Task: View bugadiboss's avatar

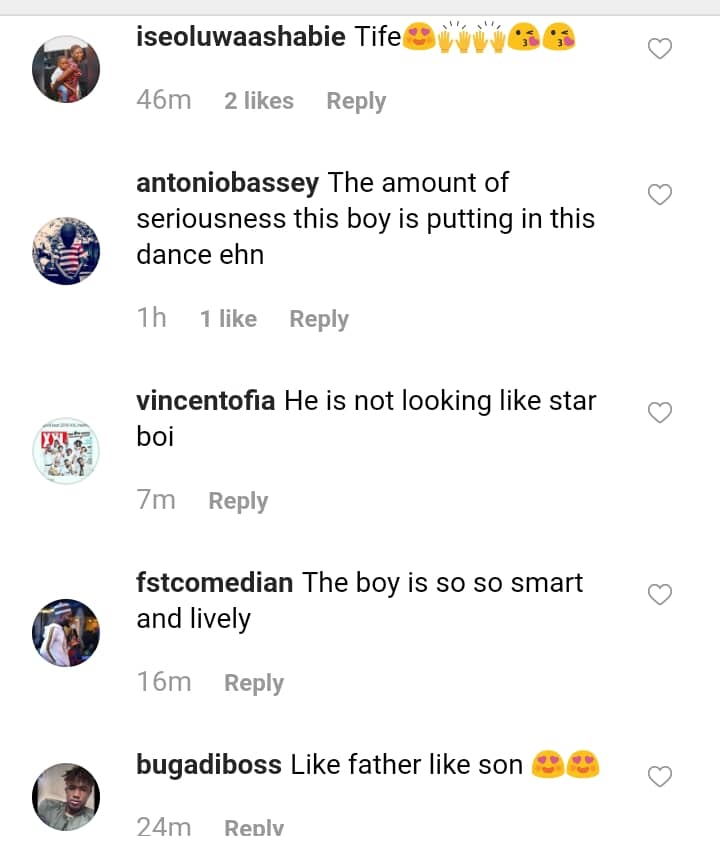Action: pyautogui.click(x=66, y=797)
